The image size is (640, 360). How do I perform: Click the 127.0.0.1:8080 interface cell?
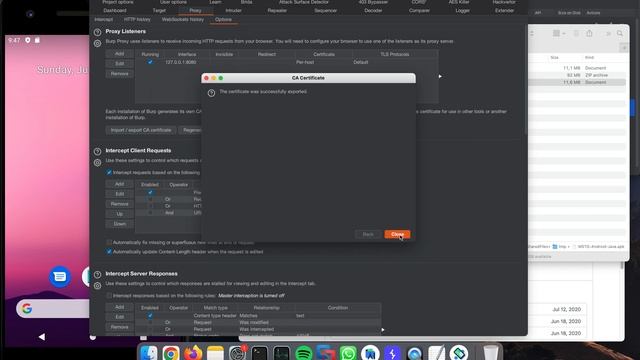click(x=180, y=62)
